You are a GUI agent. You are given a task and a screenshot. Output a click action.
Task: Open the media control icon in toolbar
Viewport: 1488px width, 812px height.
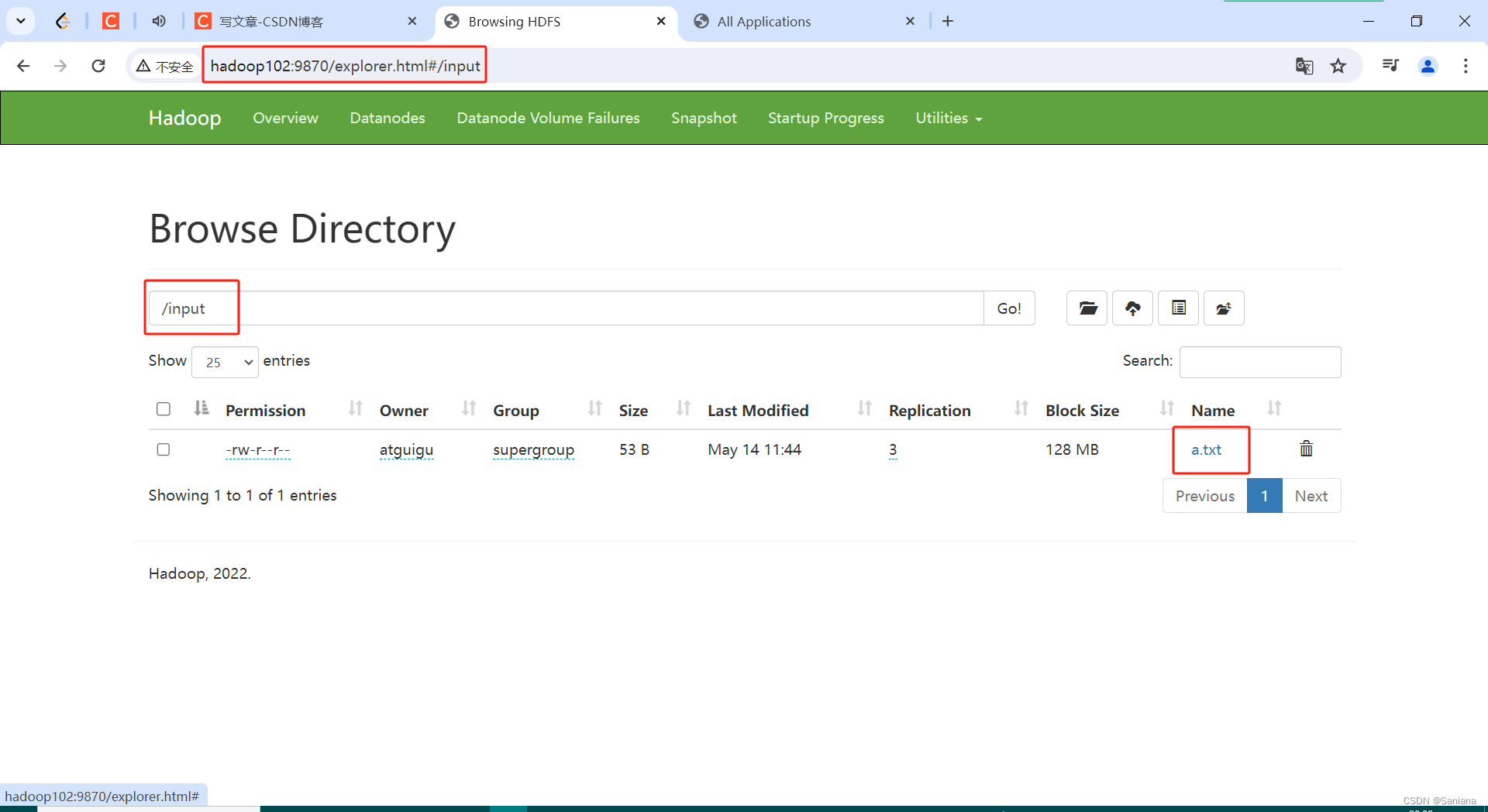[x=1390, y=66]
